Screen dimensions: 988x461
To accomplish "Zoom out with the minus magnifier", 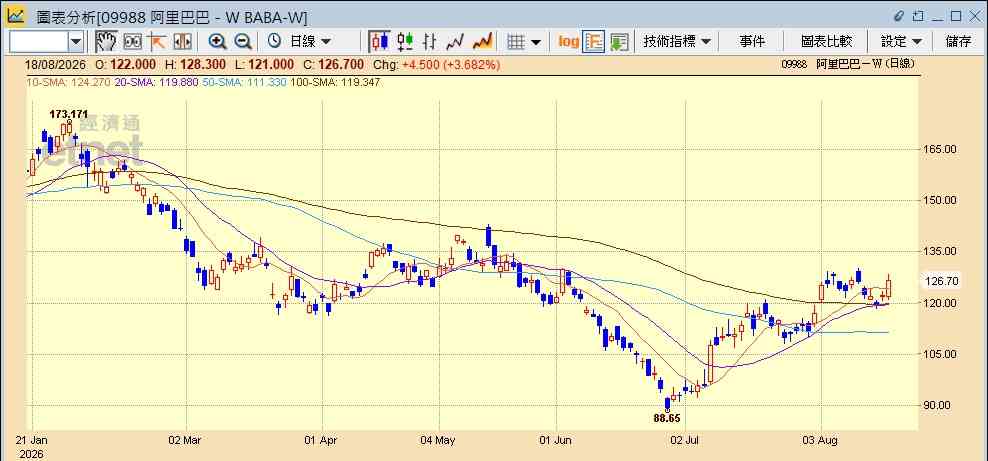I will 243,42.
